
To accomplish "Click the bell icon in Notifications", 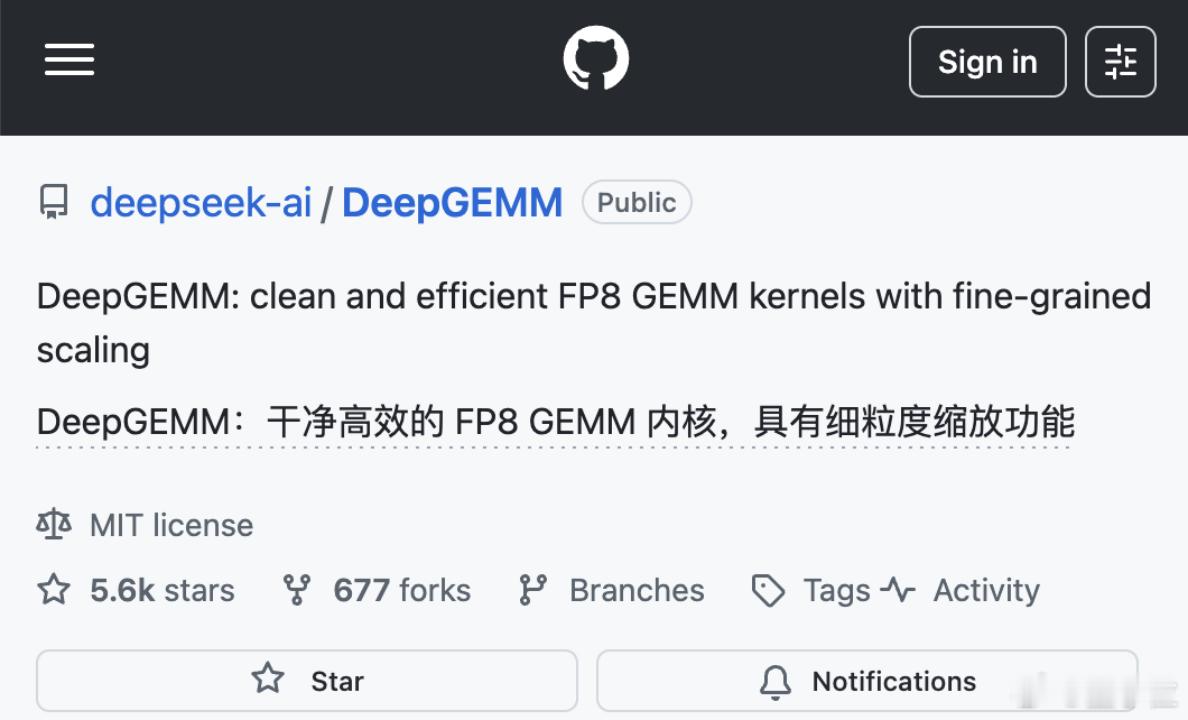I will click(775, 681).
